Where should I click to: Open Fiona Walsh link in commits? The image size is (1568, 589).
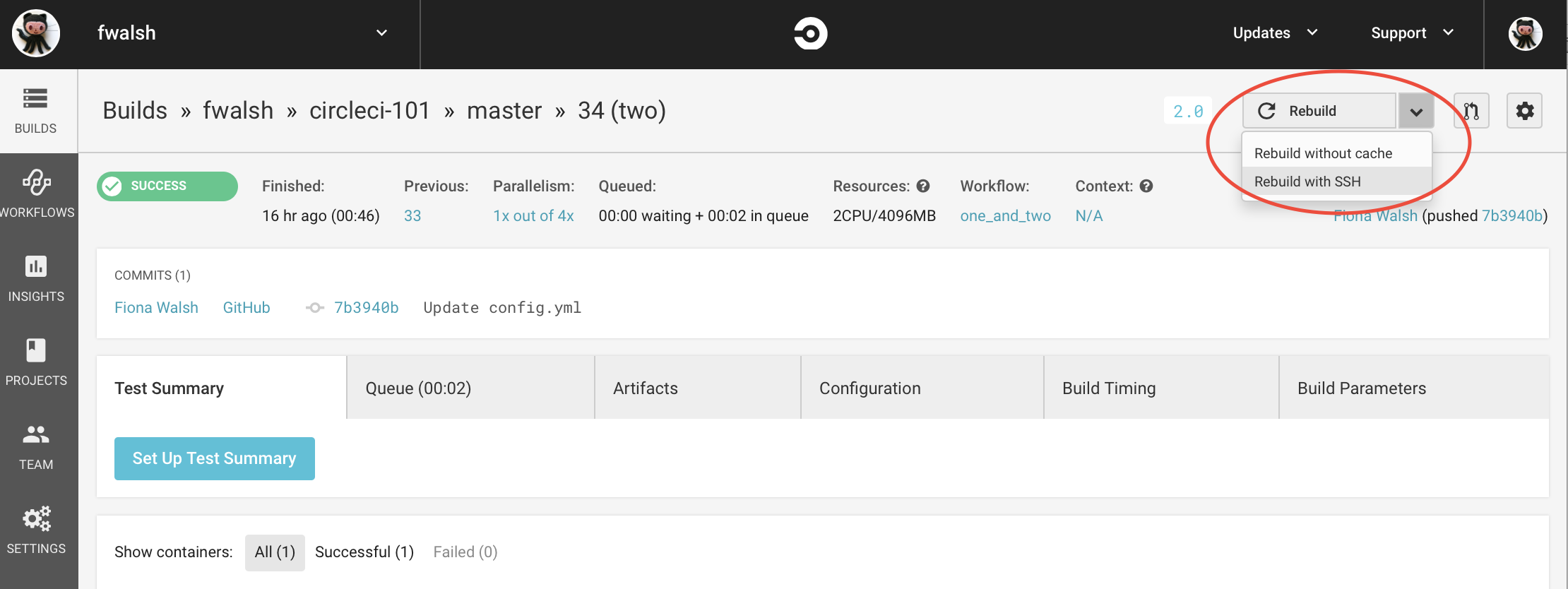[x=156, y=308]
